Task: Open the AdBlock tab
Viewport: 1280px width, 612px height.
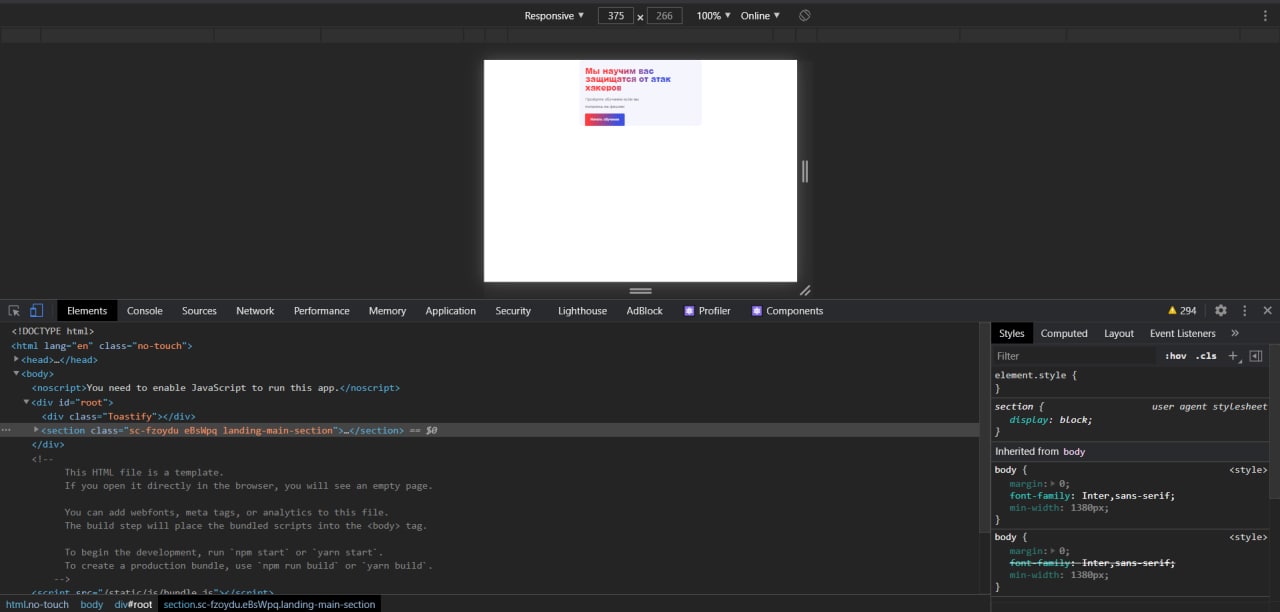Action: [x=645, y=311]
